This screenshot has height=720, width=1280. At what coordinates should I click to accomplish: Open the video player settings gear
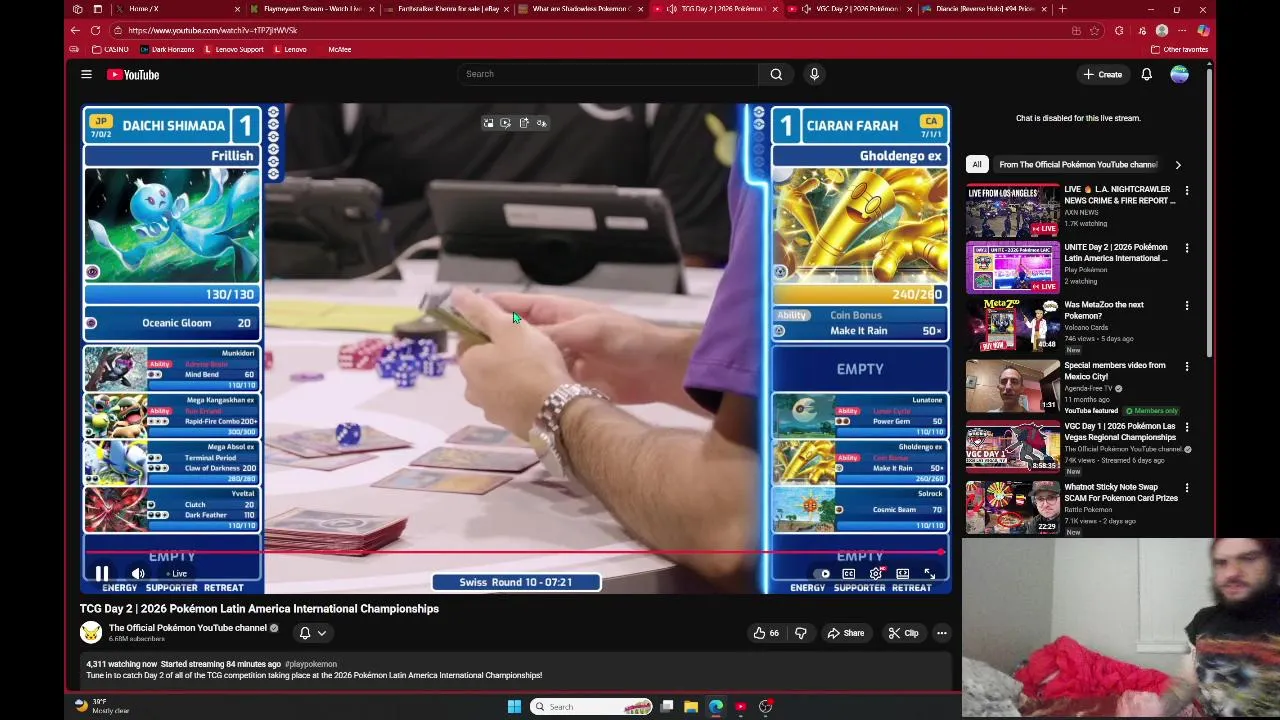tap(876, 574)
